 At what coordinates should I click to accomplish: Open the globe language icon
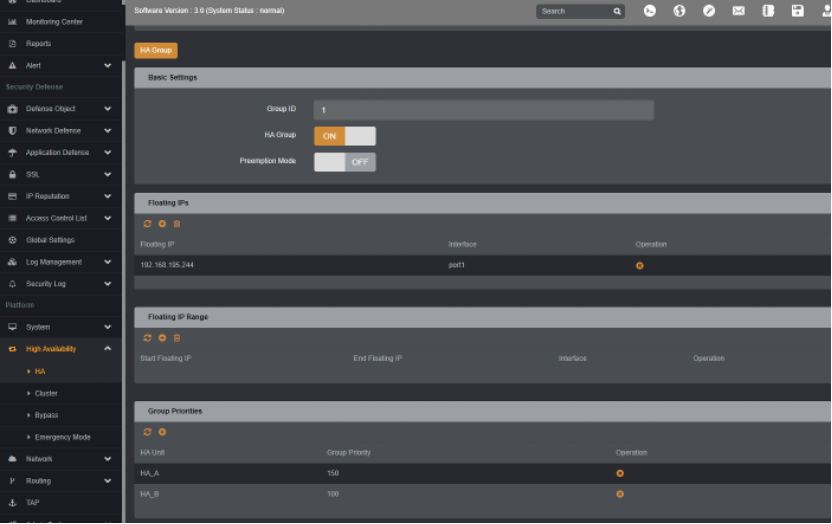point(679,11)
